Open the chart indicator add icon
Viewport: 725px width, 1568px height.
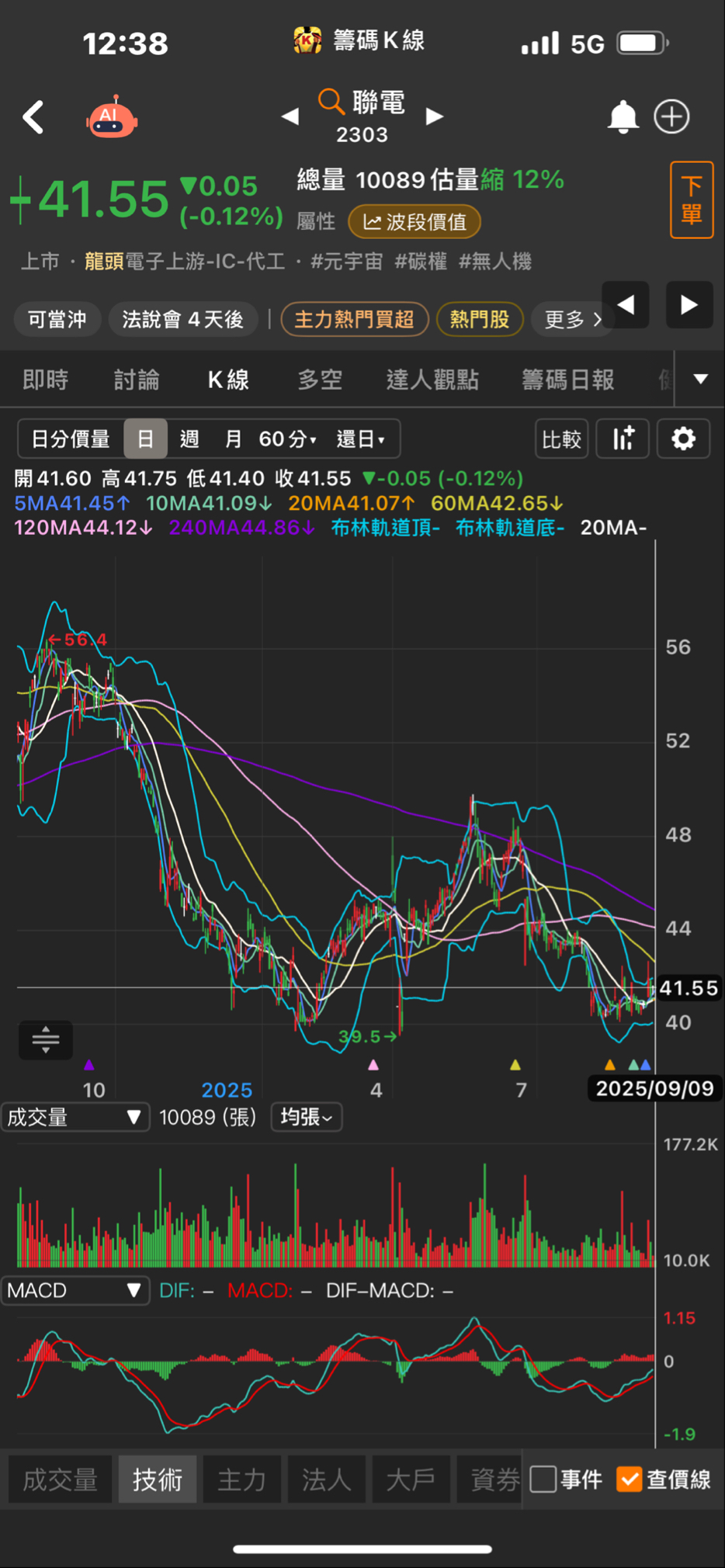click(x=623, y=439)
